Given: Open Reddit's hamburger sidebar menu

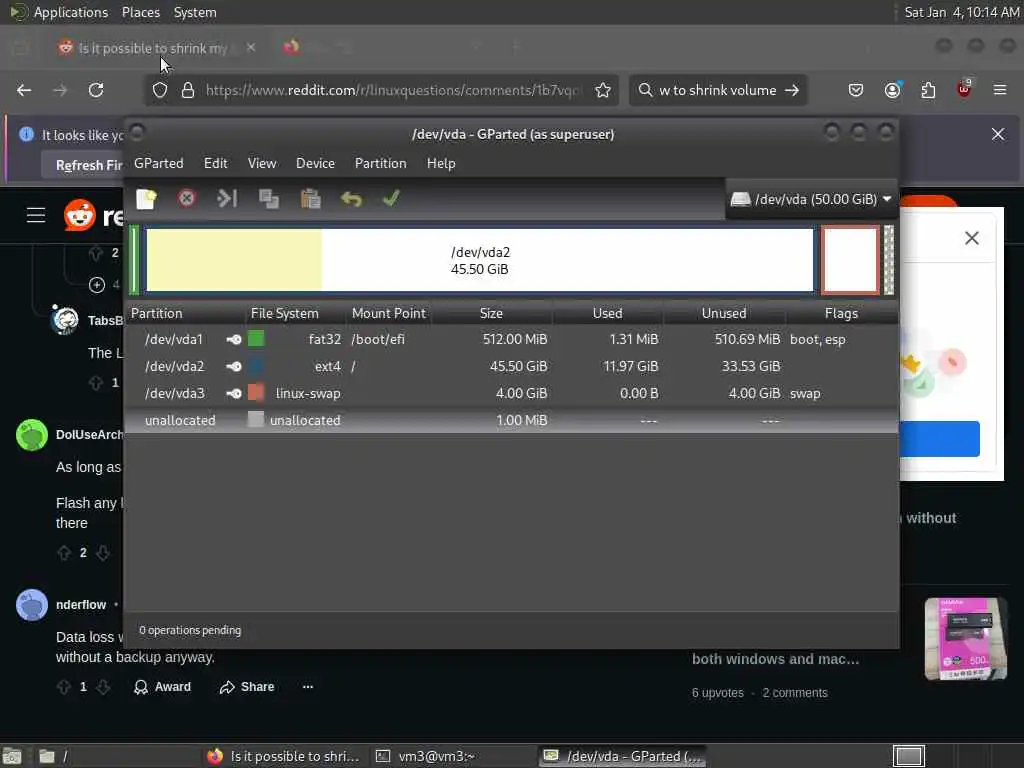Looking at the screenshot, I should 36,216.
